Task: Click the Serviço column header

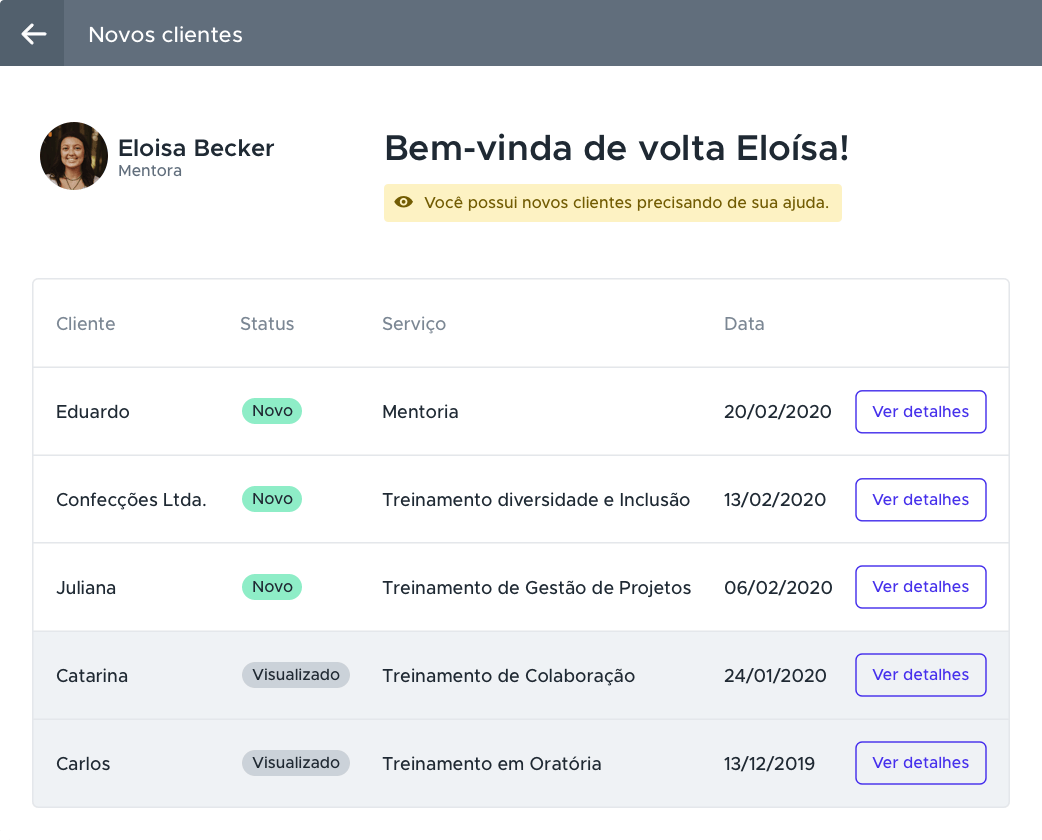Action: pos(413,323)
